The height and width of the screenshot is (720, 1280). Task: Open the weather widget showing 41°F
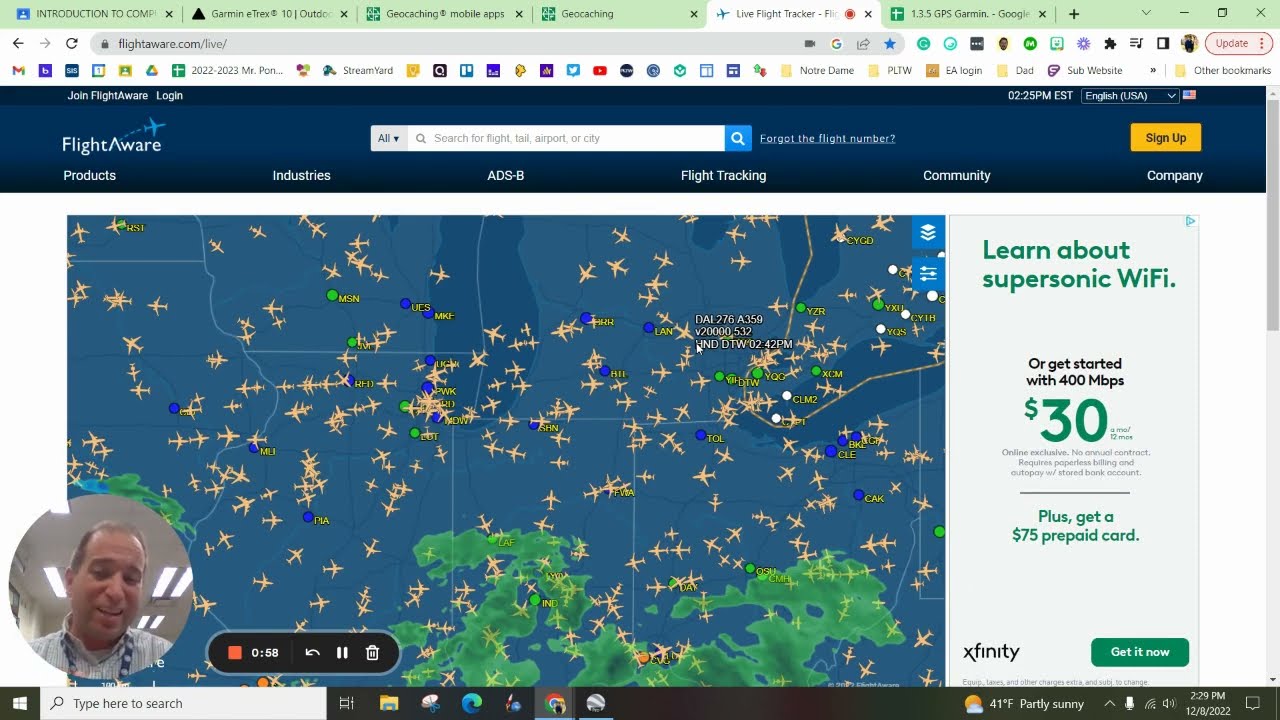click(x=1023, y=703)
